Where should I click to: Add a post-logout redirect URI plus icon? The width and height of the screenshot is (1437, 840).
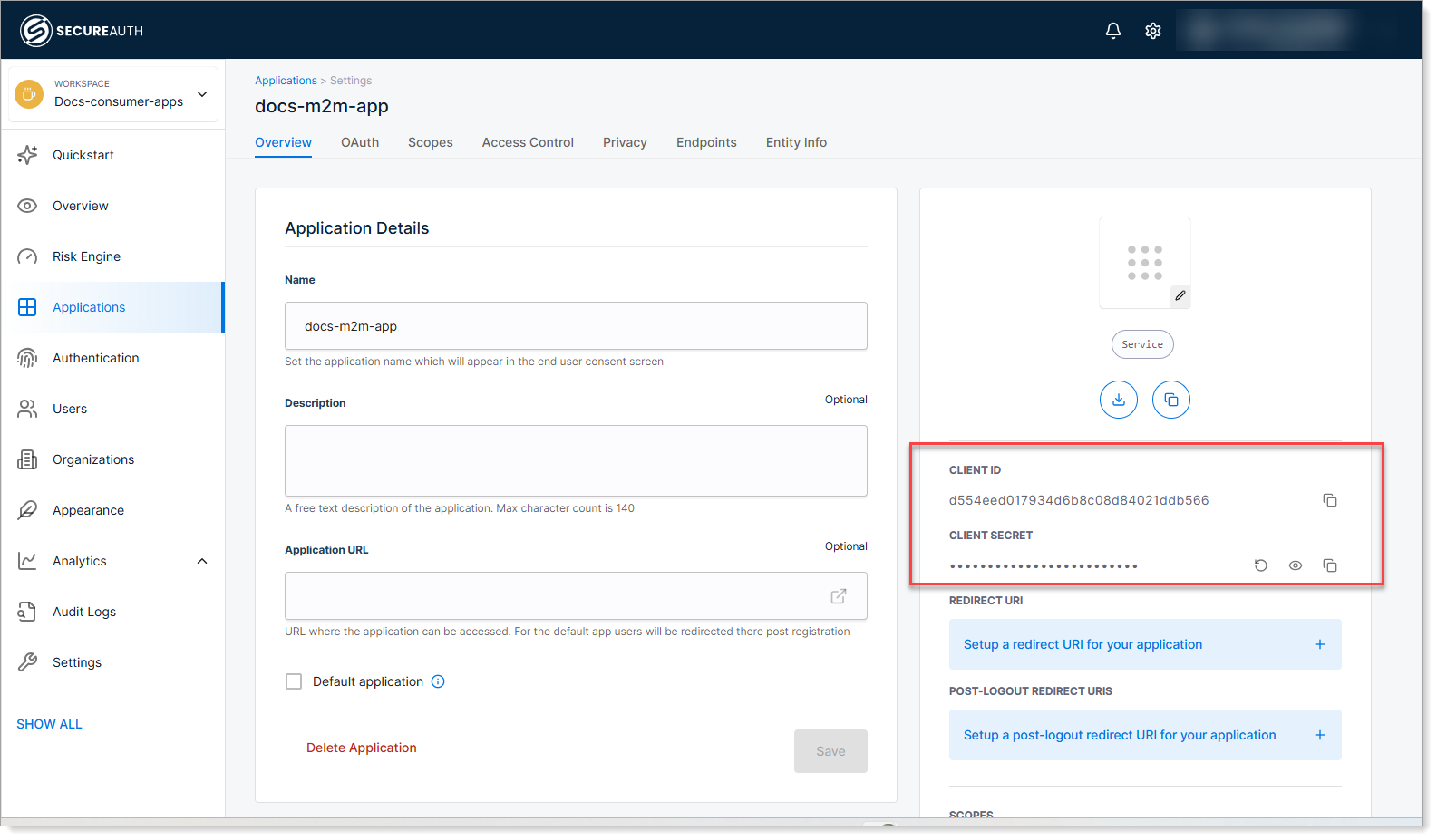1320,735
